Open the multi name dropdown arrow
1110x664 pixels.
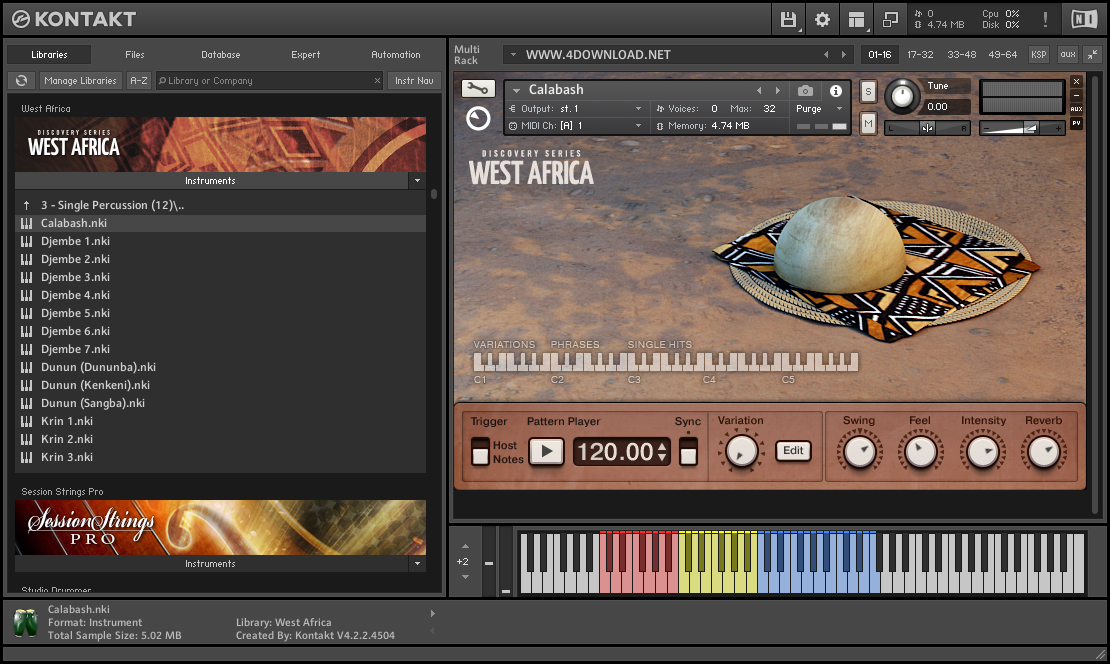pos(513,55)
